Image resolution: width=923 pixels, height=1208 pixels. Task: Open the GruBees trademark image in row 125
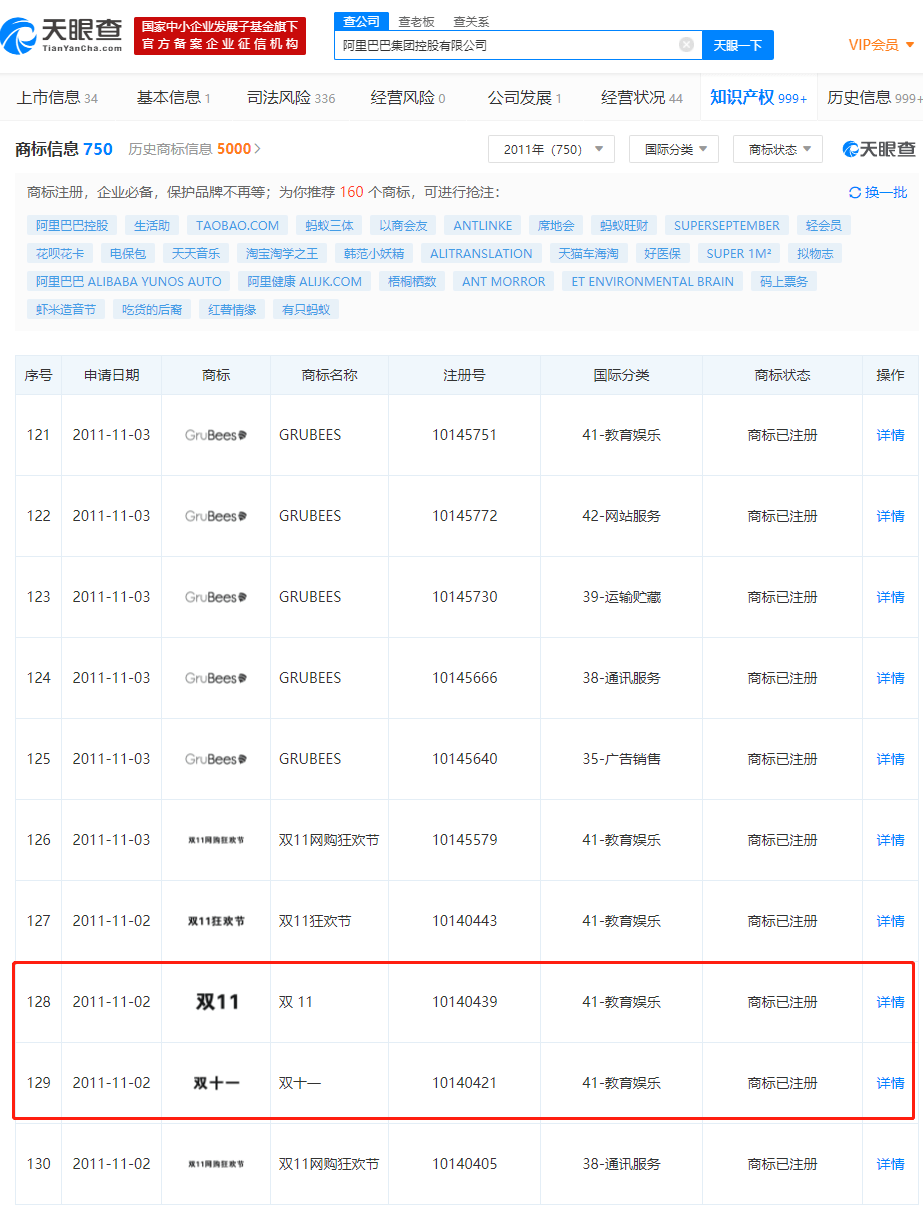click(216, 759)
